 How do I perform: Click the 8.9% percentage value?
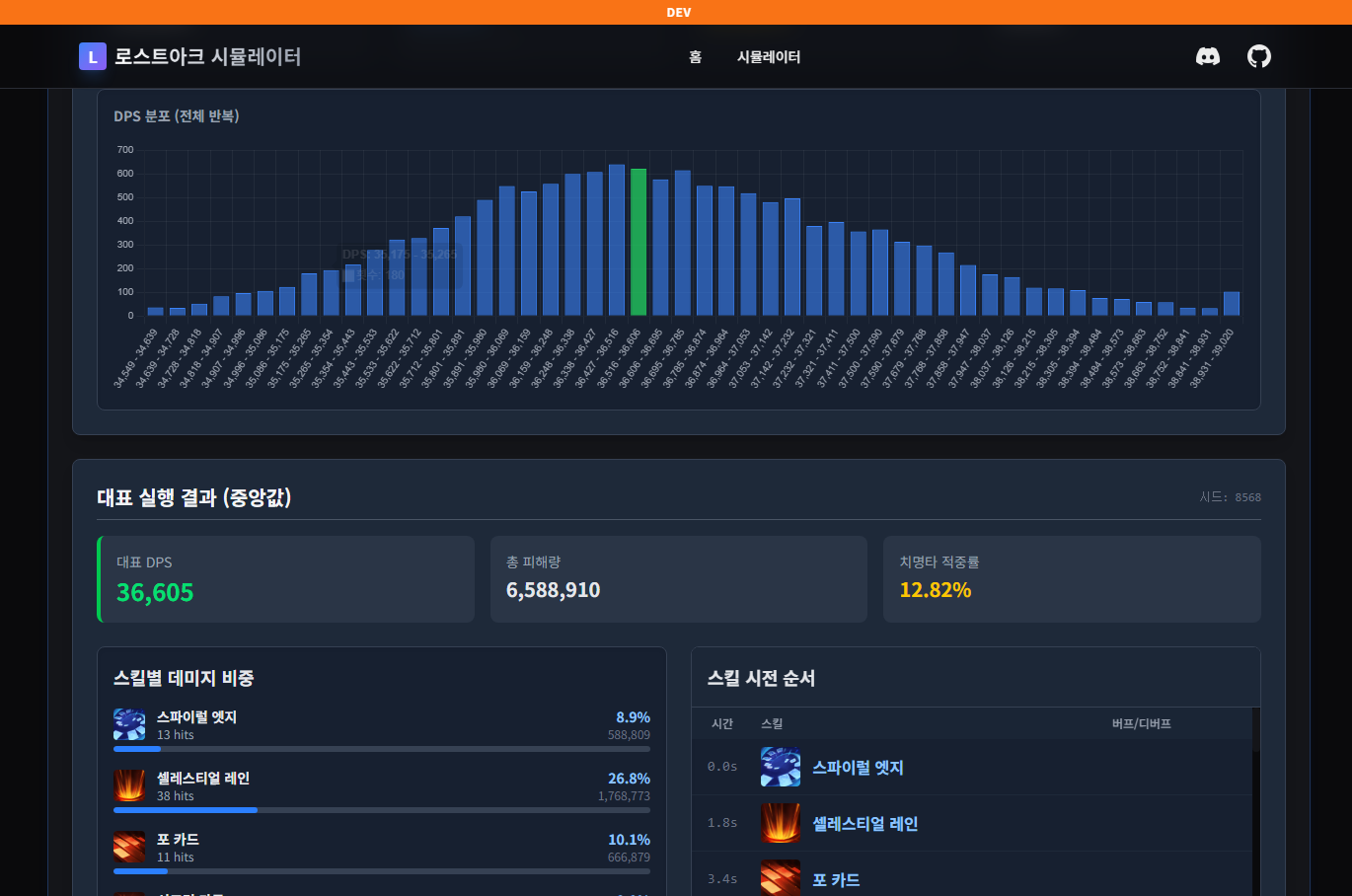click(x=633, y=717)
